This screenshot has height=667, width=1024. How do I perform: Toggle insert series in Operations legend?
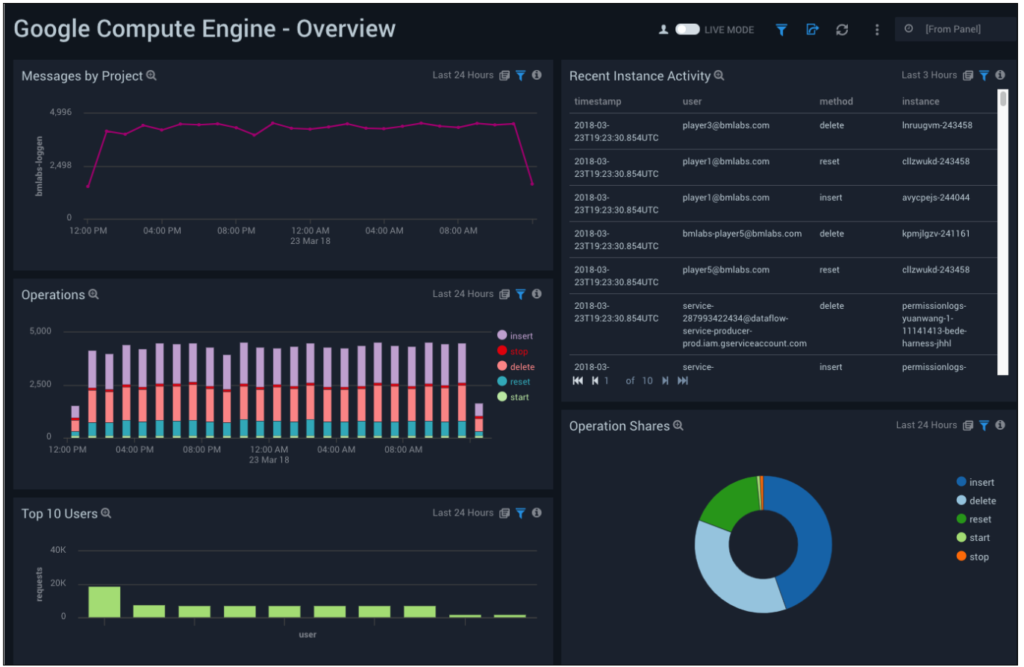(515, 336)
